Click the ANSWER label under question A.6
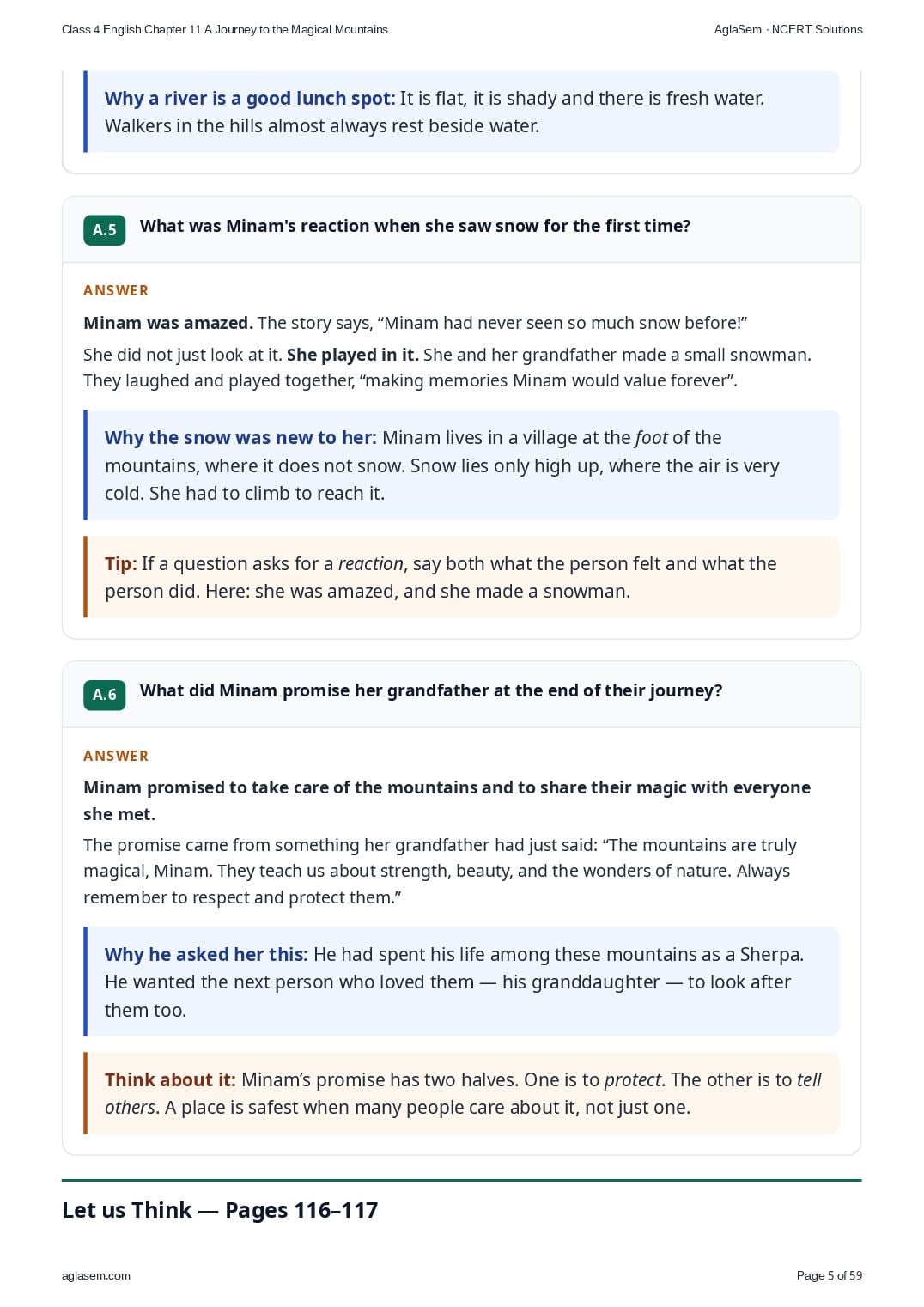 116,756
